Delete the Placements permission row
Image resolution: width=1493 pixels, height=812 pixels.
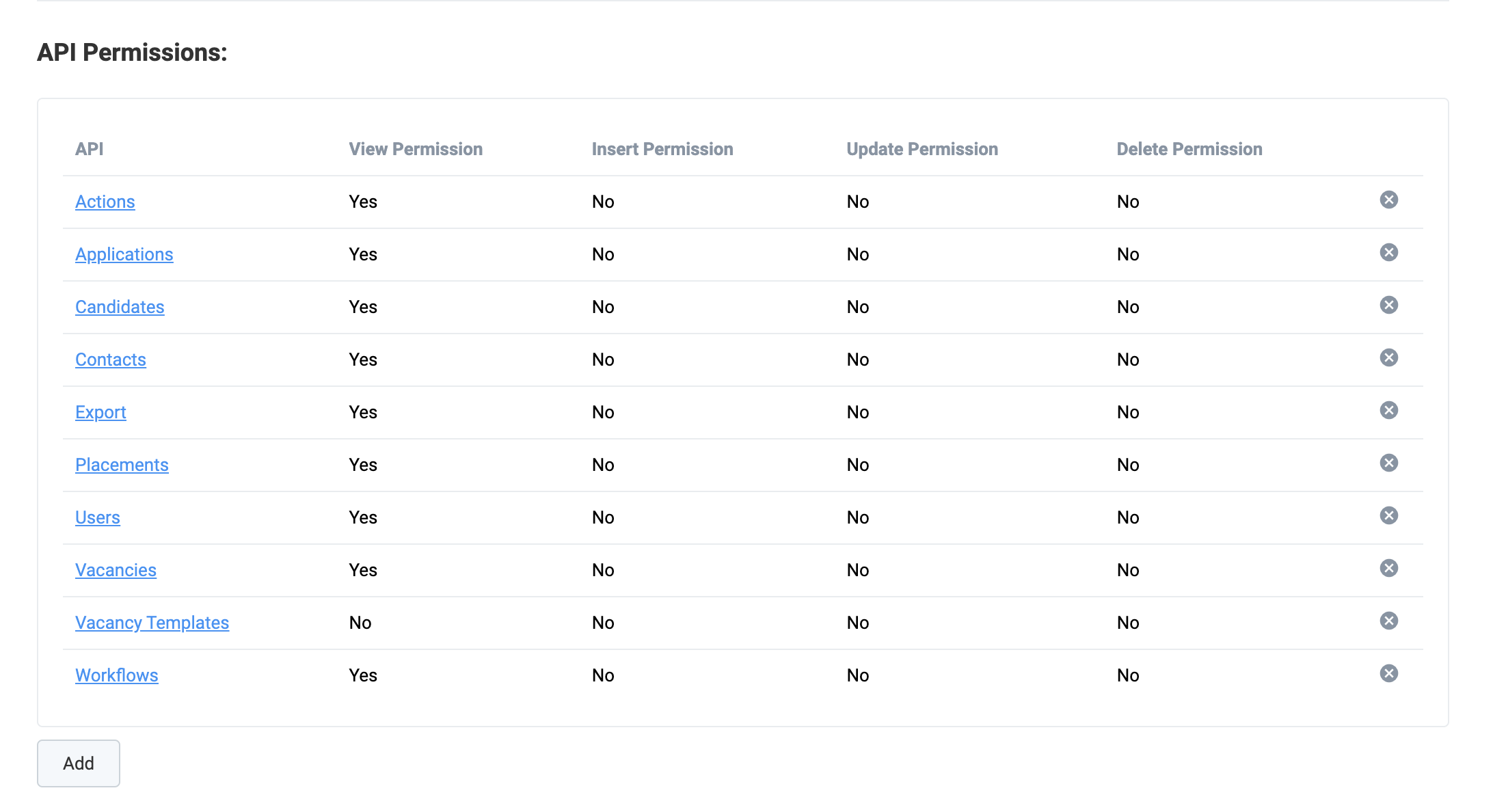point(1388,463)
